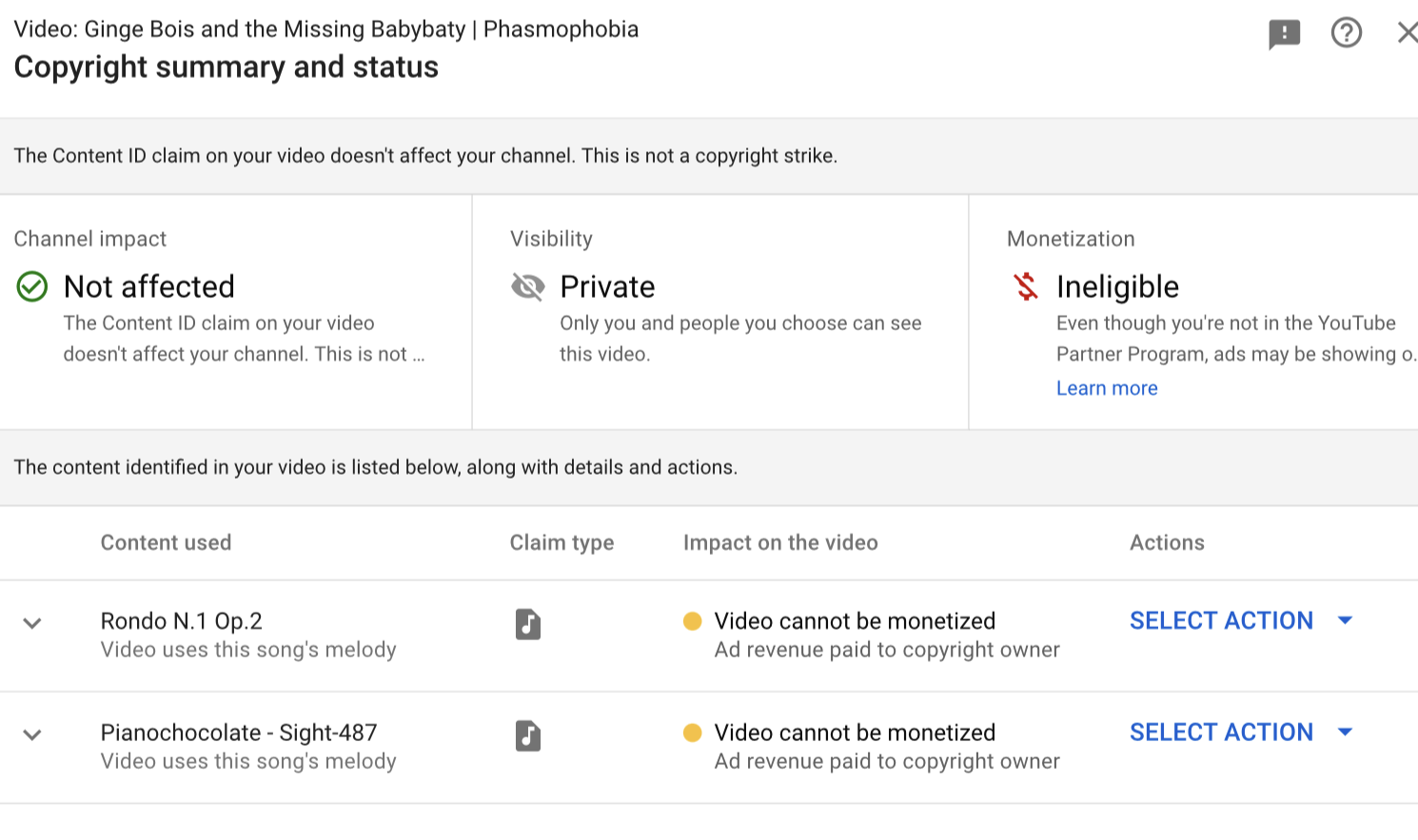Select the Rondo N.1 Op.2 song title
1418x840 pixels.
tap(182, 621)
